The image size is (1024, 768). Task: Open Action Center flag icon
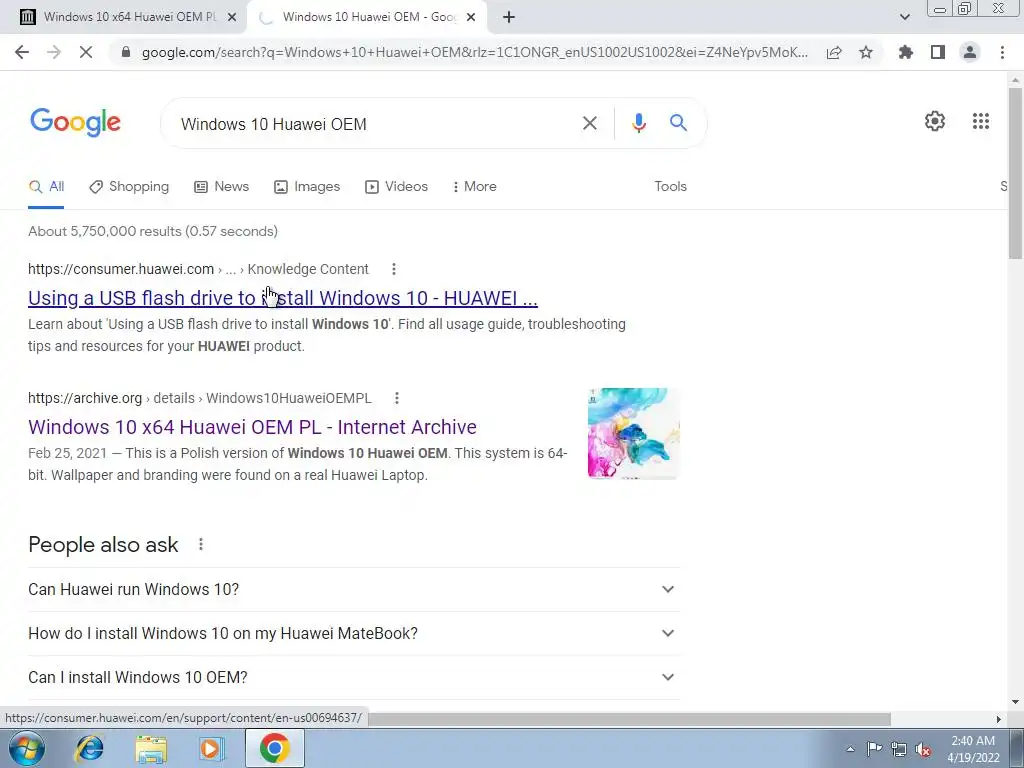click(x=874, y=749)
